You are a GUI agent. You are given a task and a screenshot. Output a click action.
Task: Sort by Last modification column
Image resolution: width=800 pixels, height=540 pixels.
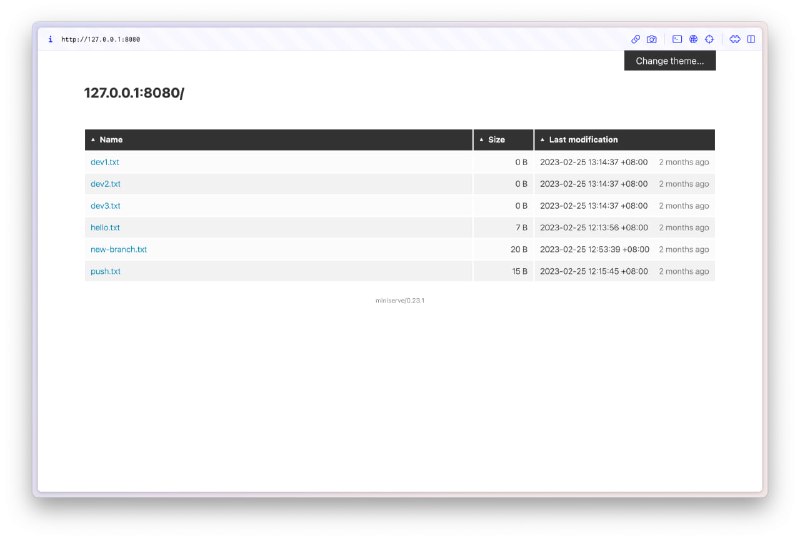coord(583,140)
